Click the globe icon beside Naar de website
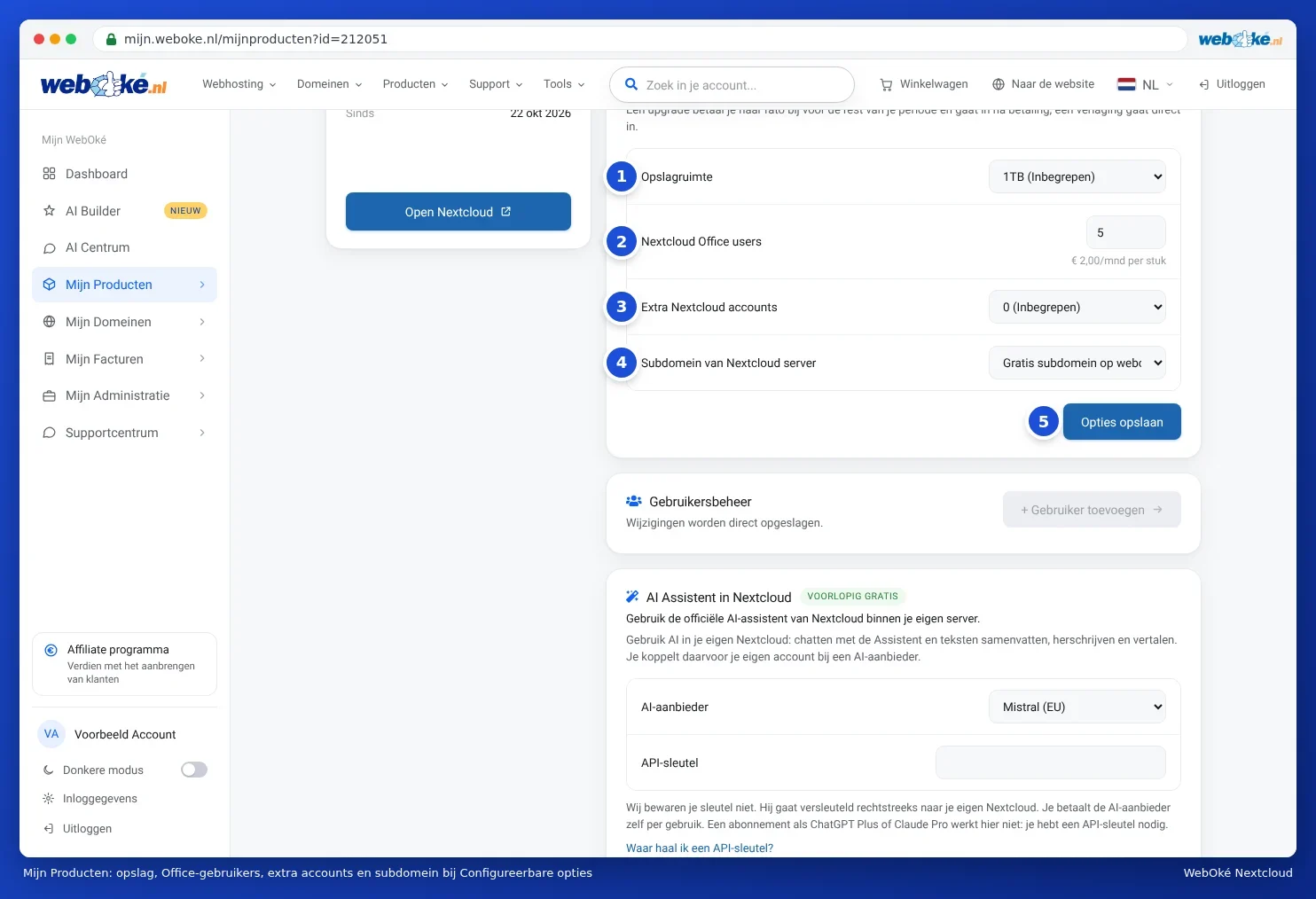The image size is (1316, 899). 999,84
